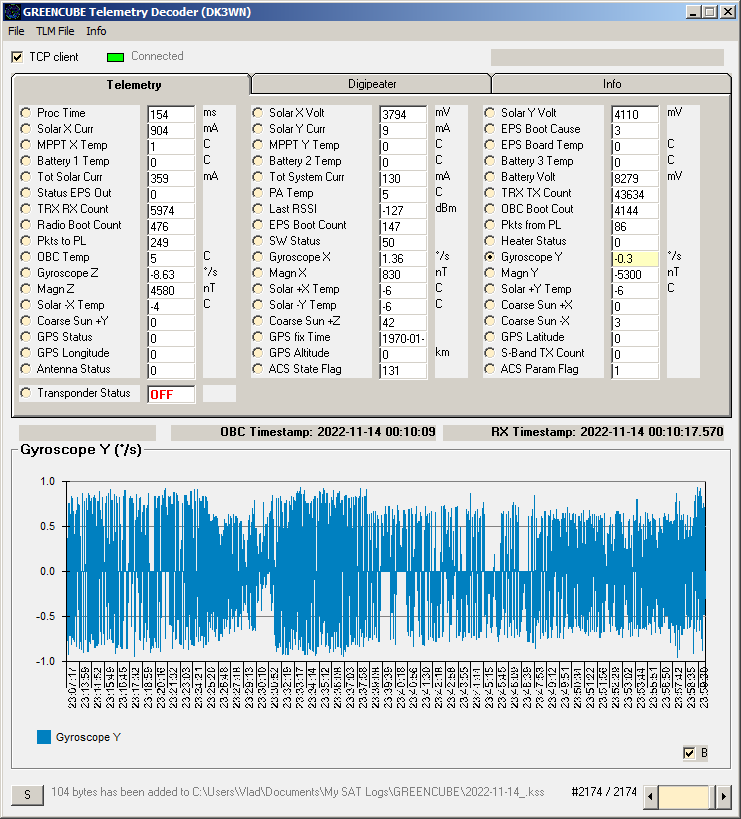Select the GPS Latitude radio button

click(489, 337)
